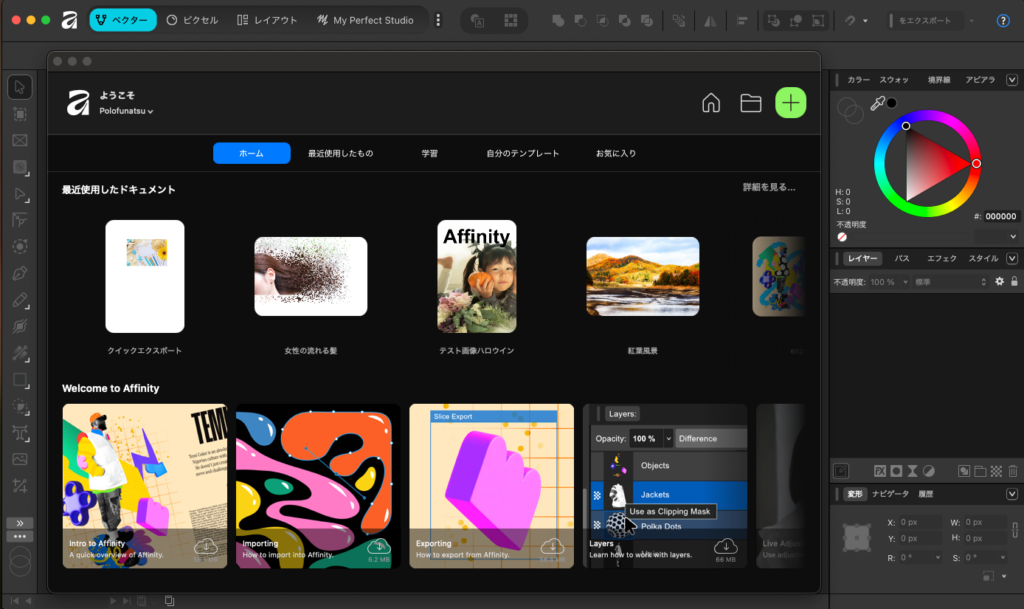
Task: Click the 詳細を見る... link
Action: (x=768, y=187)
